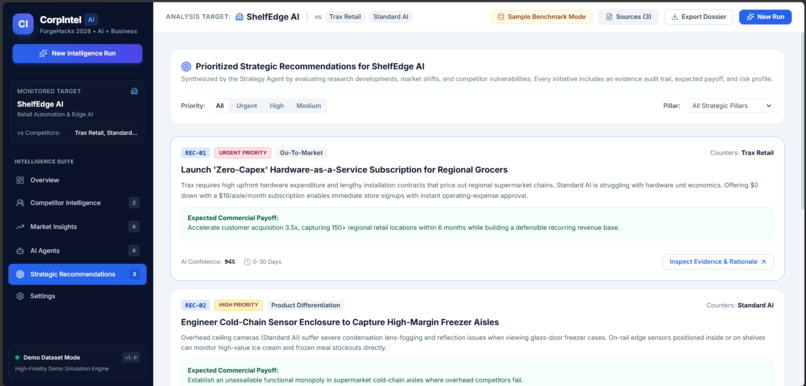Open Market Insights section

(77, 227)
